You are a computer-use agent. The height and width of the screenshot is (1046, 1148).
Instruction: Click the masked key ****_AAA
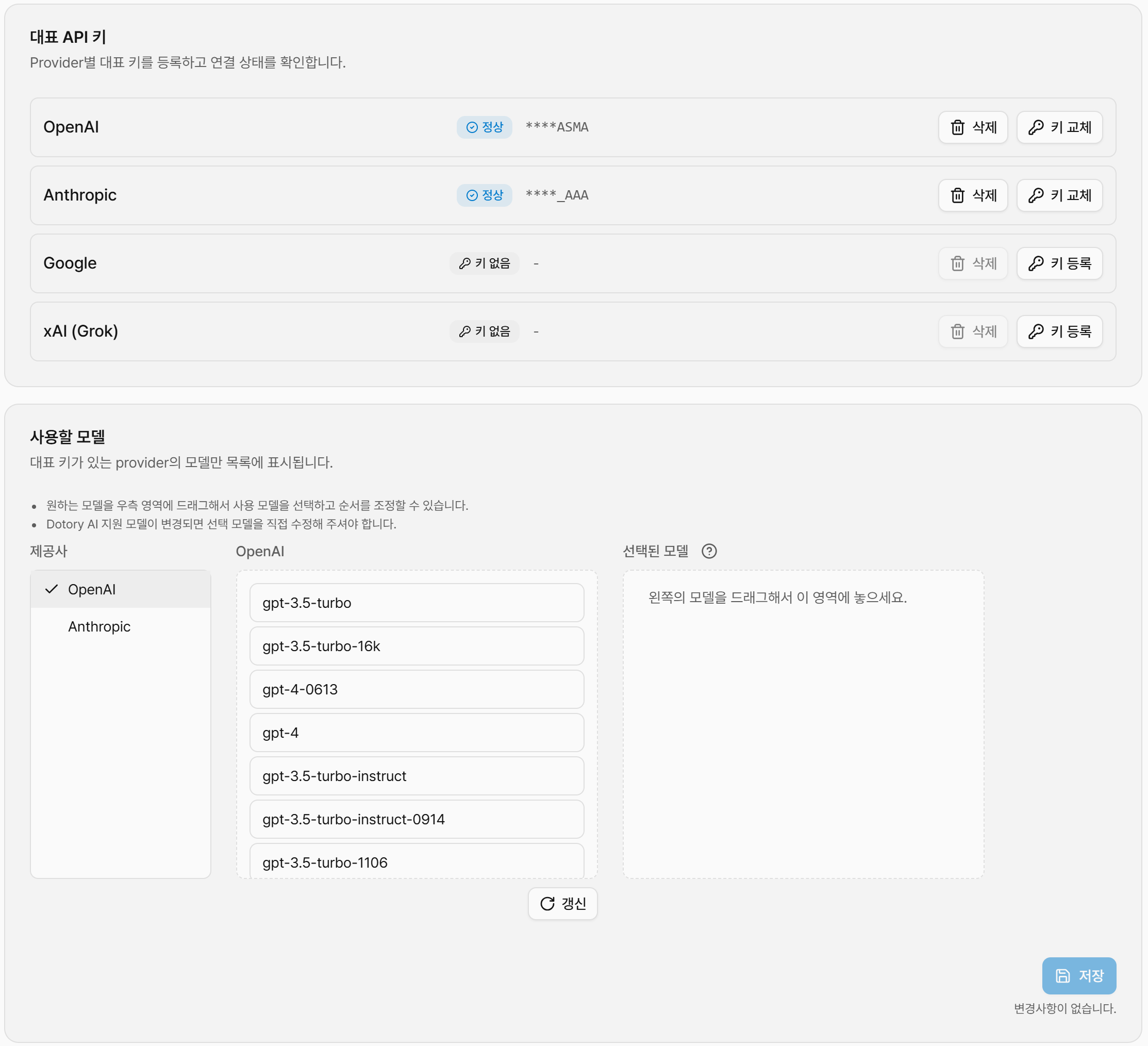[x=557, y=195]
